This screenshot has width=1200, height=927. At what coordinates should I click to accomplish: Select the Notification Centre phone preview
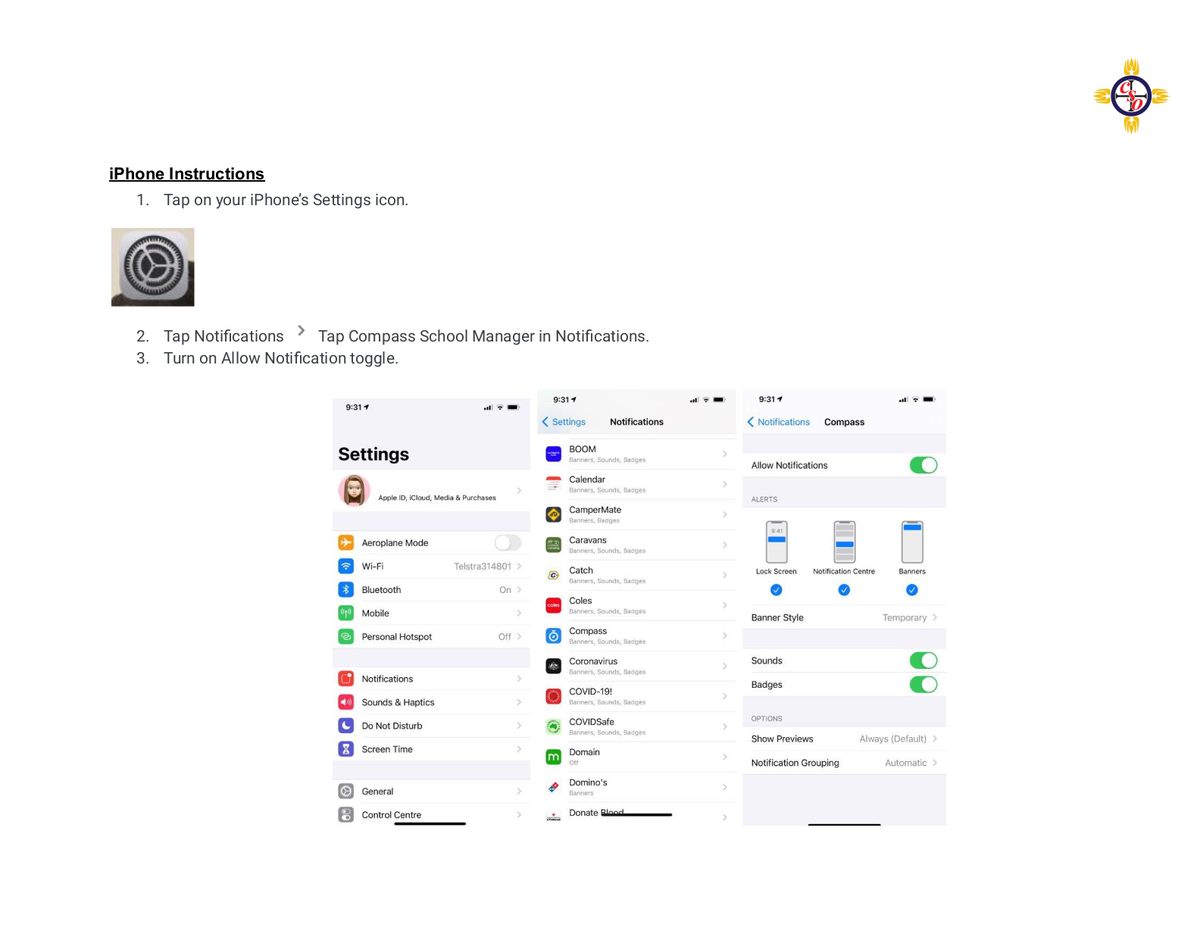pos(844,542)
